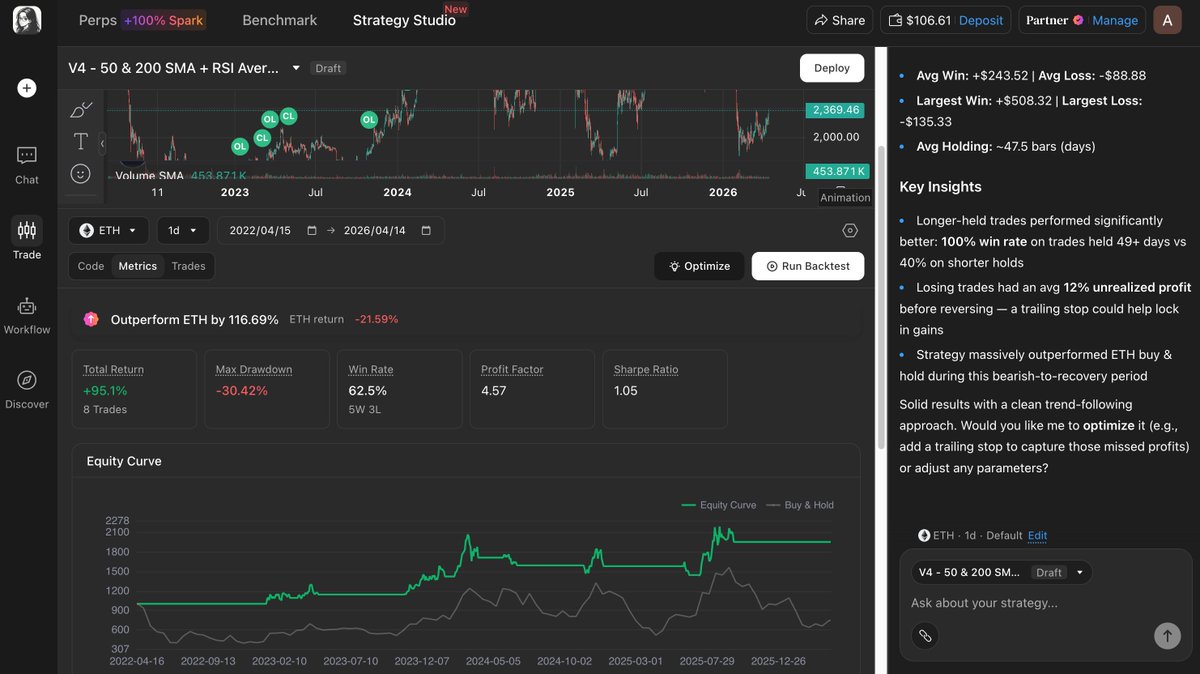Toggle the Buy & Hold legend series

pyautogui.click(x=800, y=505)
